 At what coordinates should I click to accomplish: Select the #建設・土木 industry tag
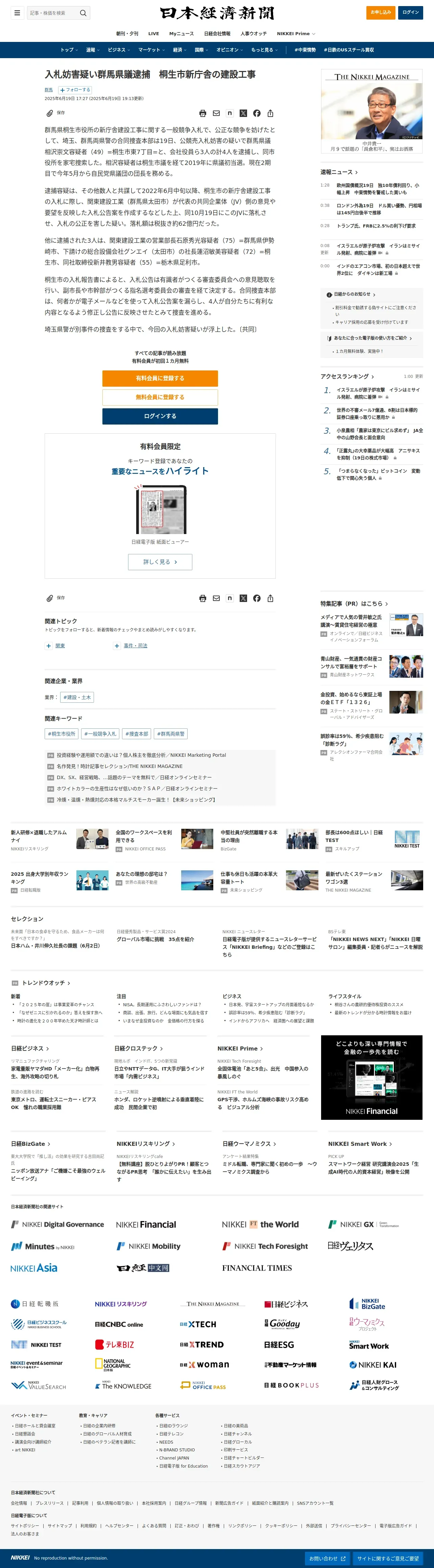coord(77,698)
